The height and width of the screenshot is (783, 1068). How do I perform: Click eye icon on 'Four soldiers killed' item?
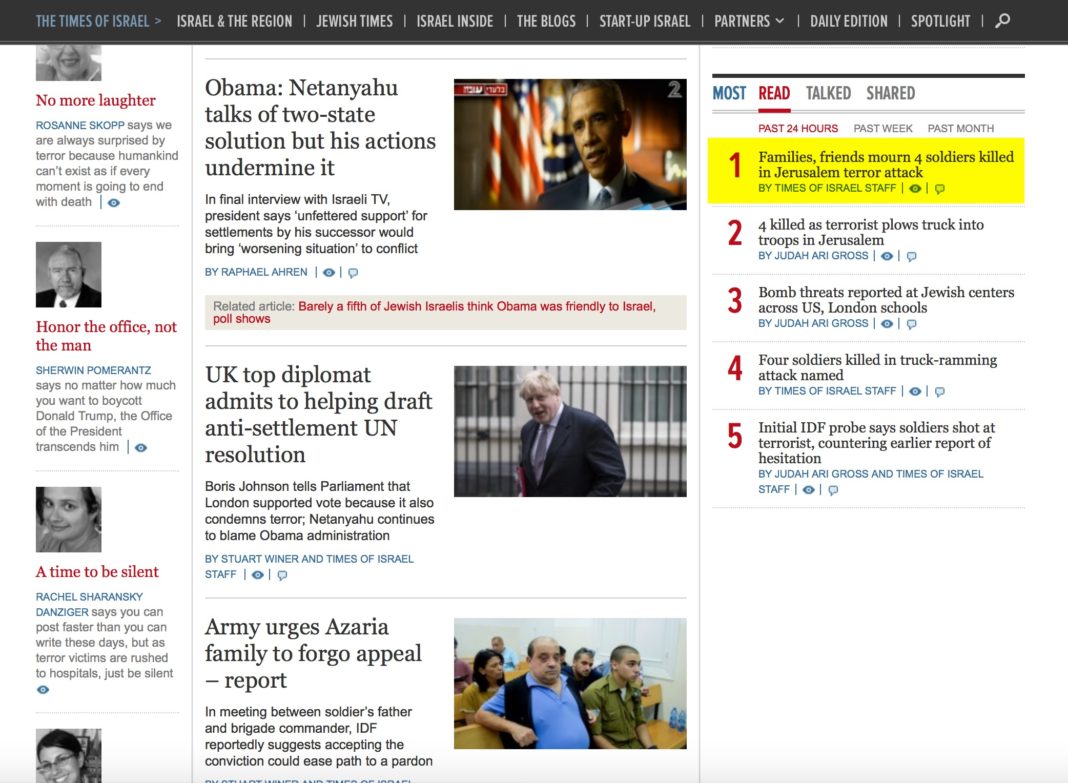(915, 392)
